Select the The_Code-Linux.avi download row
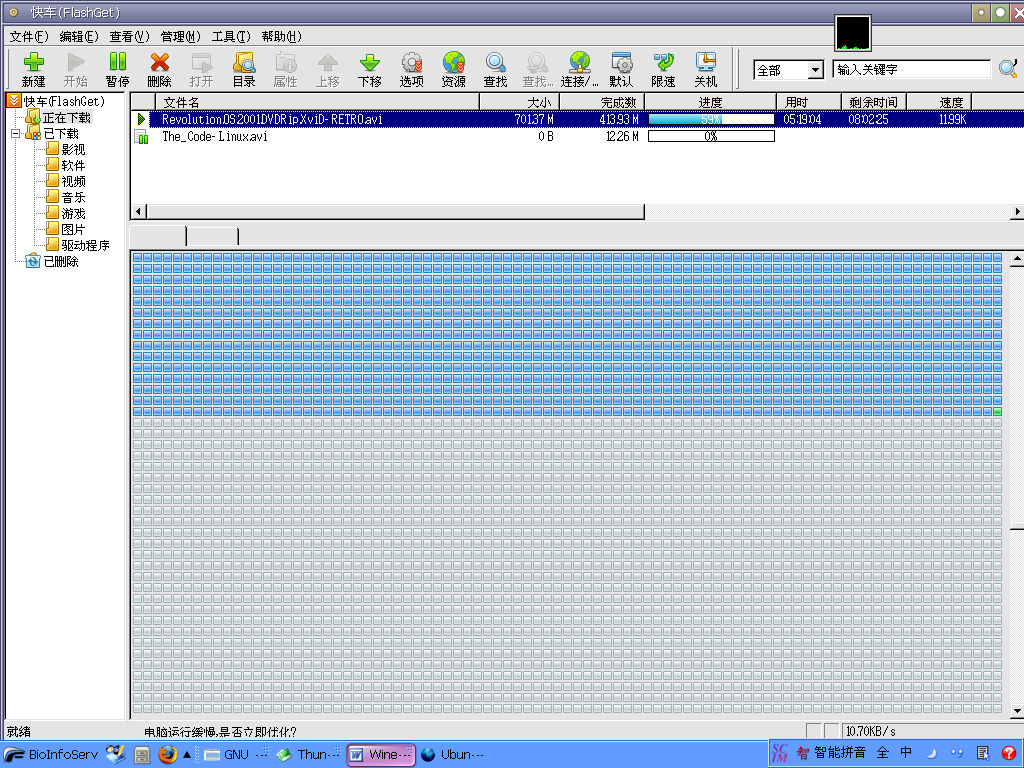 point(577,136)
